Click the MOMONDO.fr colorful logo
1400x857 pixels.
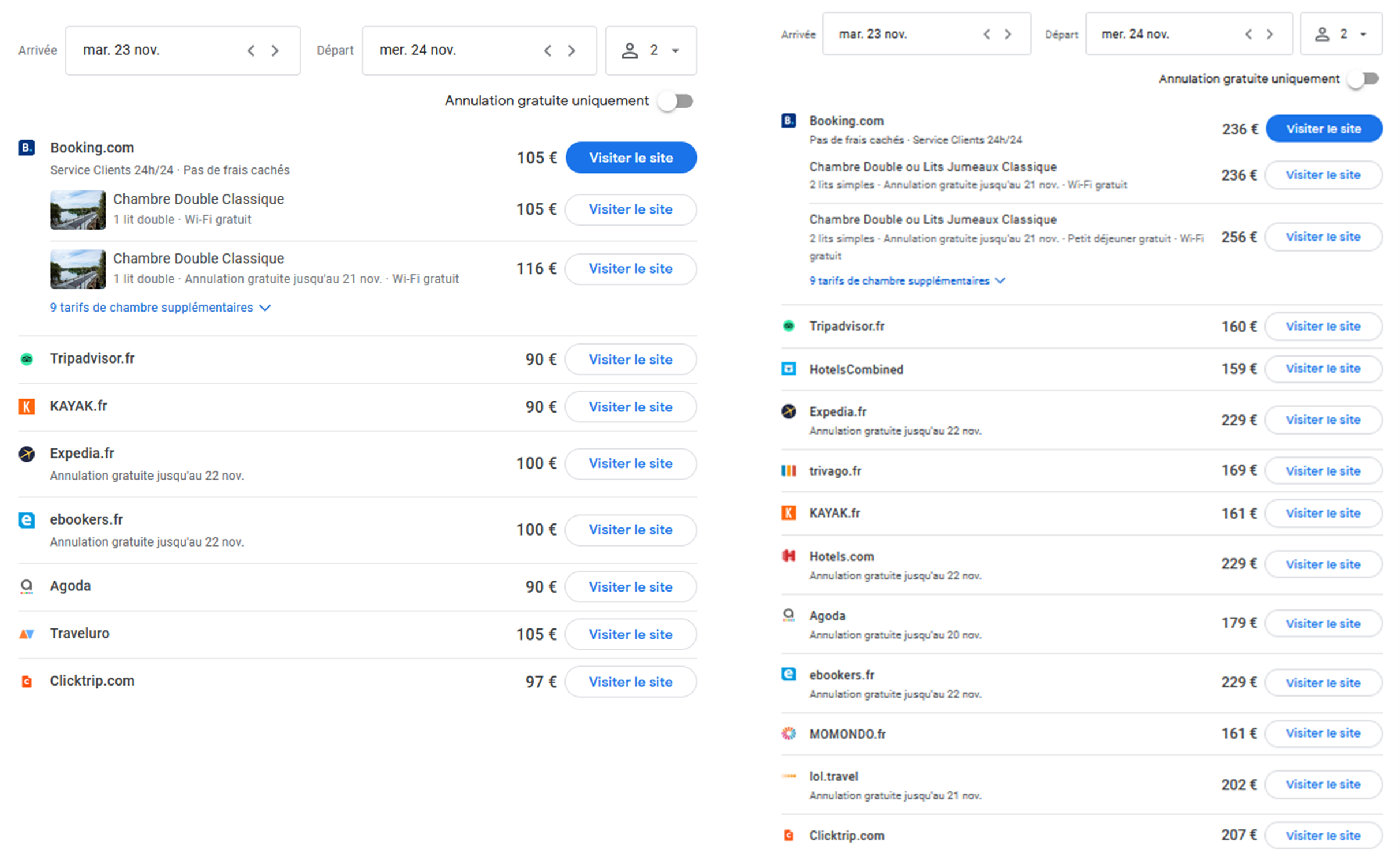[789, 734]
